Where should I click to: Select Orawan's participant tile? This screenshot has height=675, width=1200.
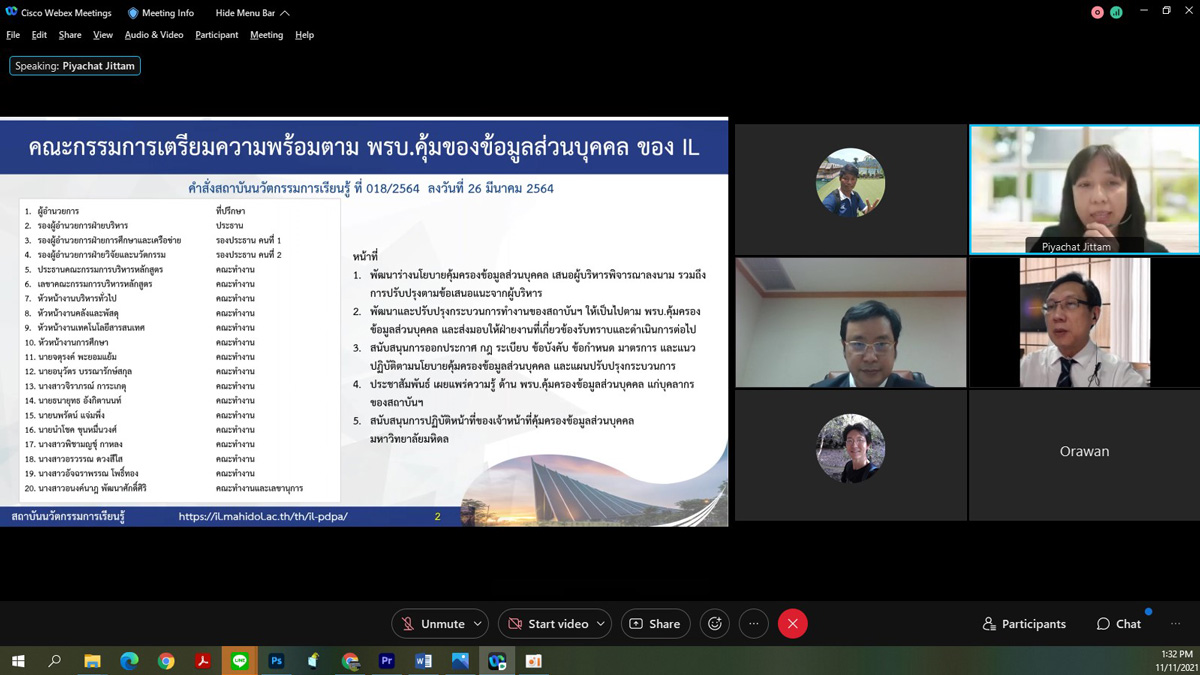click(1084, 452)
